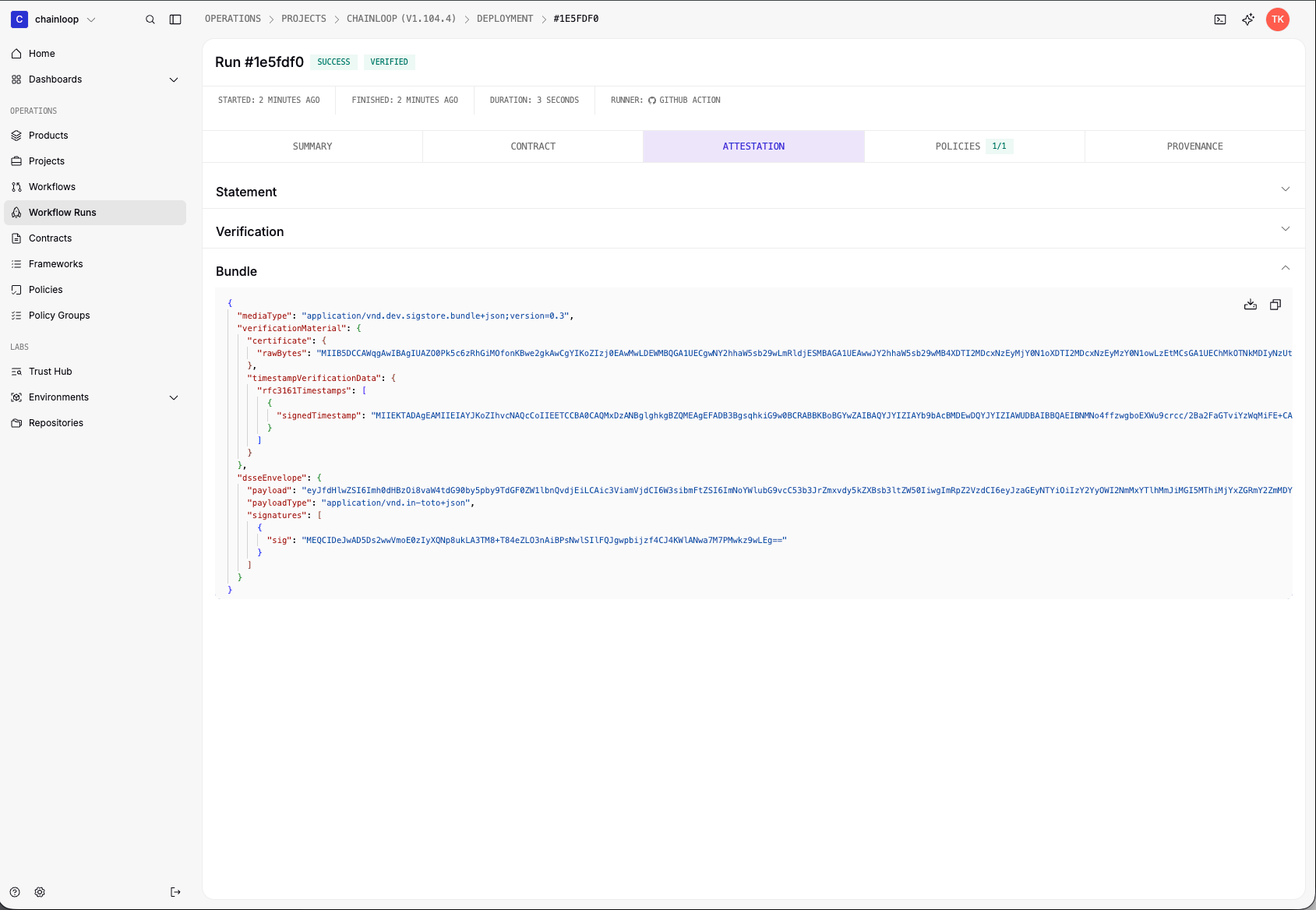
Task: Open the settings gear icon
Action: tap(40, 892)
